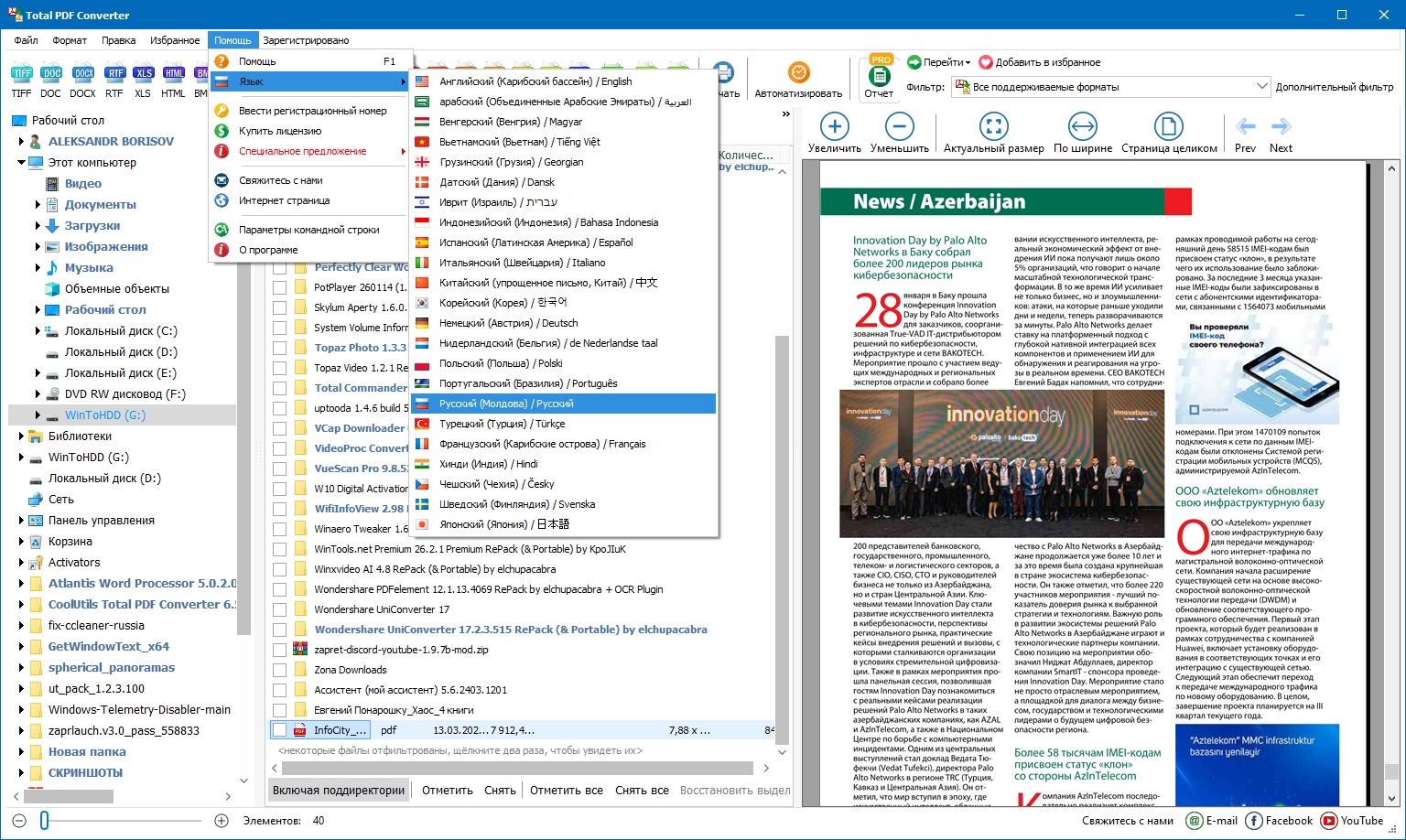Click the Снять button
Image resolution: width=1406 pixels, height=840 pixels.
(500, 791)
